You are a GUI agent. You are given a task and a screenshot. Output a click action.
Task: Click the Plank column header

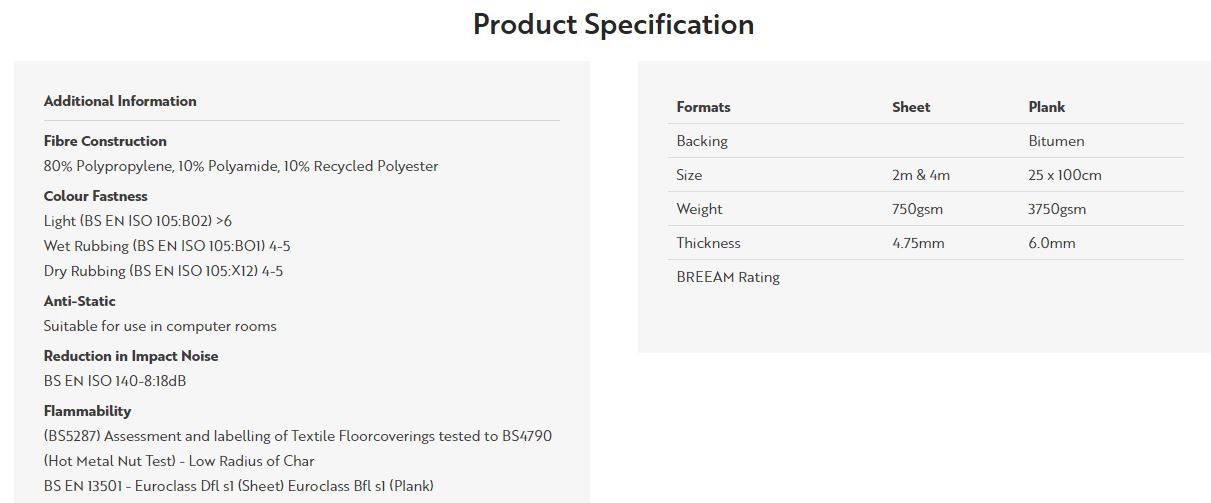point(1046,107)
